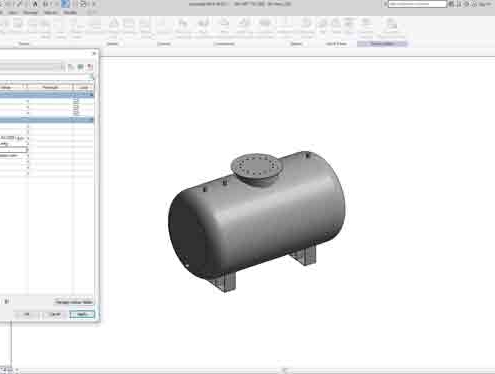Click the search box in title bar
The image size is (495, 374).
[417, 4]
